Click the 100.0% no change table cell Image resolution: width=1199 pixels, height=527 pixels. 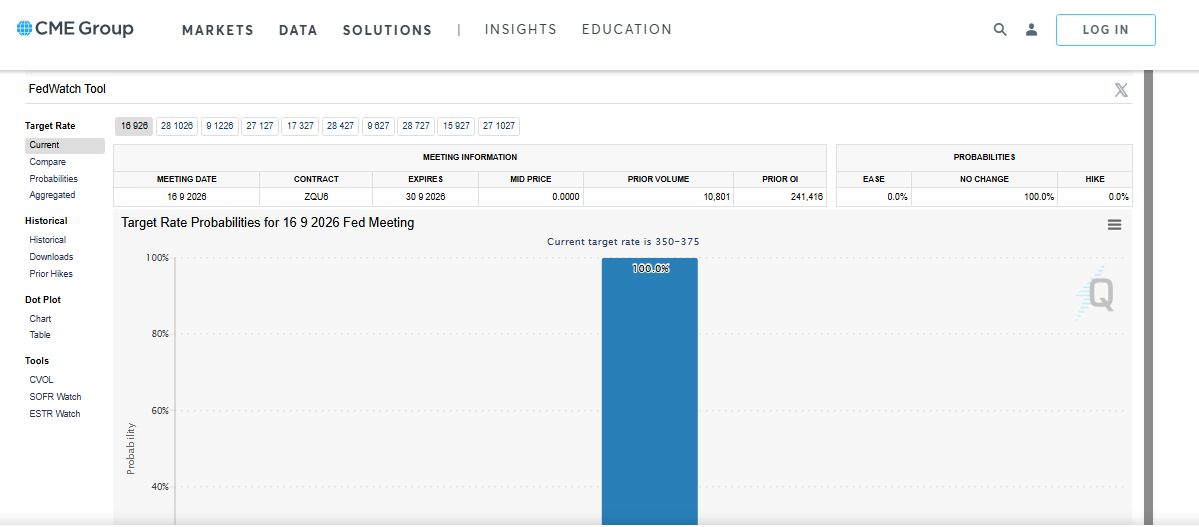point(984,197)
